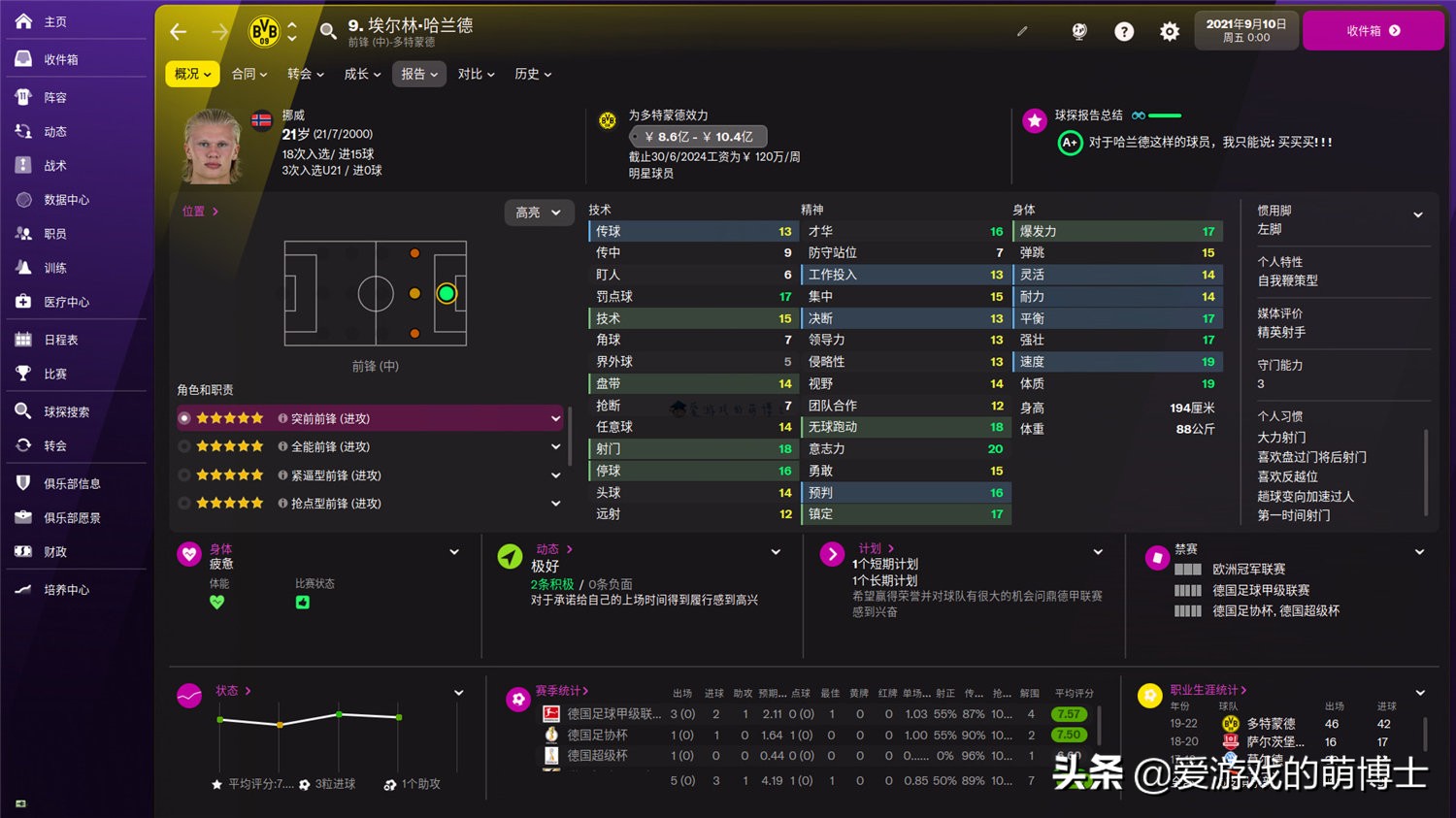Expand the 突前前锋 role details chevron

(554, 417)
